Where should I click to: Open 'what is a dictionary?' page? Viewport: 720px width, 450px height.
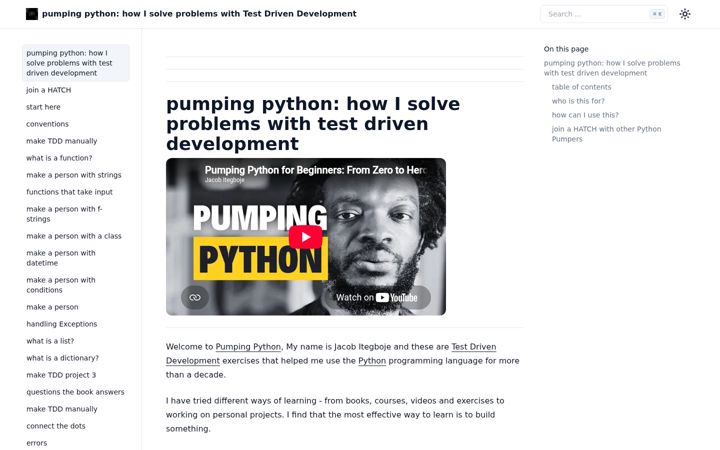(x=62, y=358)
